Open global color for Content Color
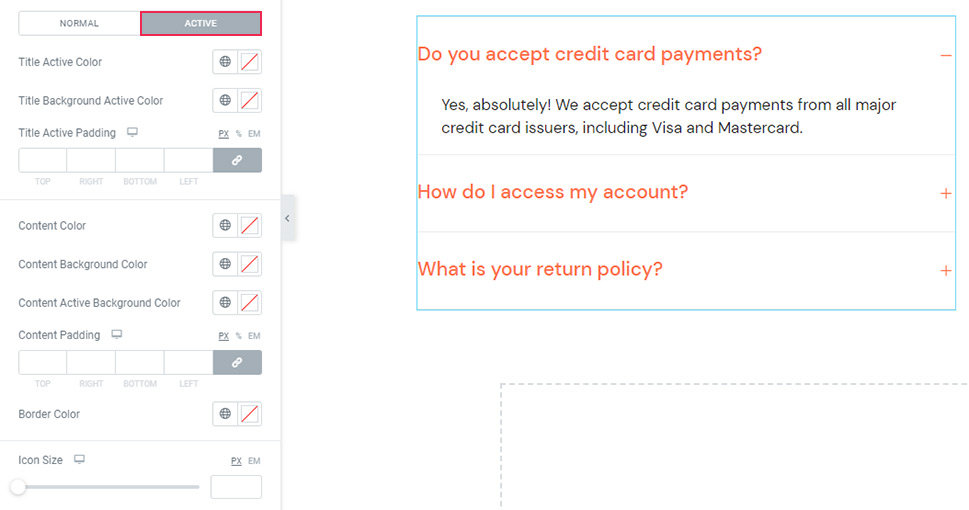The height and width of the screenshot is (510, 969). 225,226
